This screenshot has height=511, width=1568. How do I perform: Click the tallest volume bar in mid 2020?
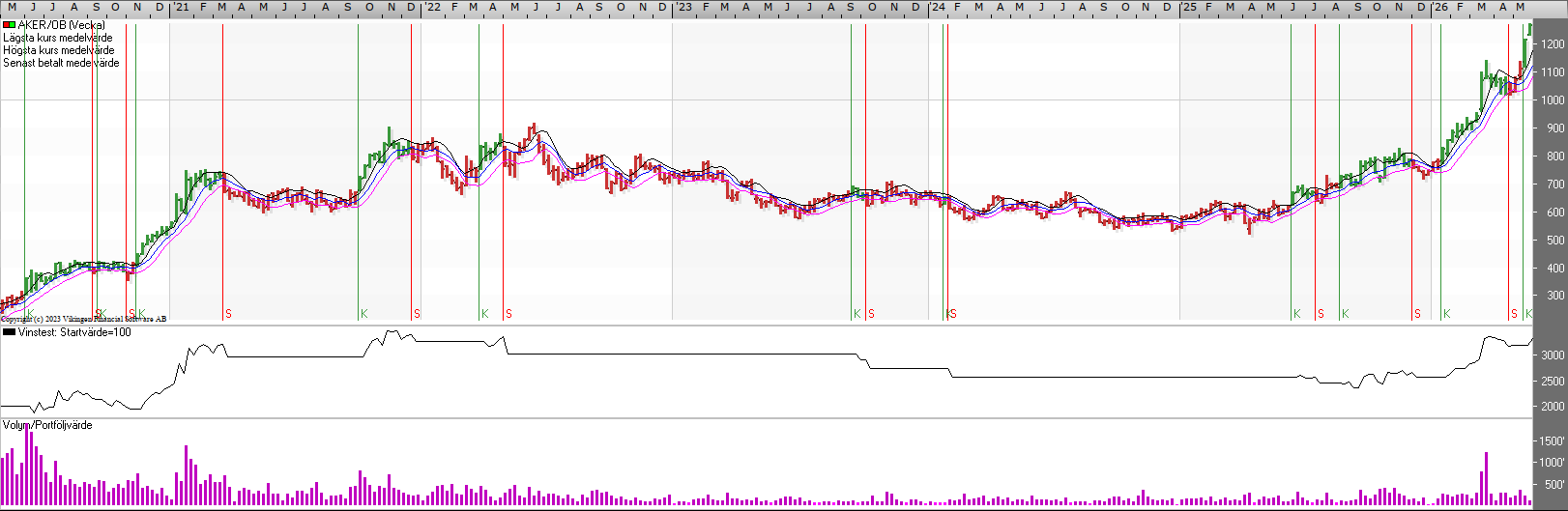28,465
